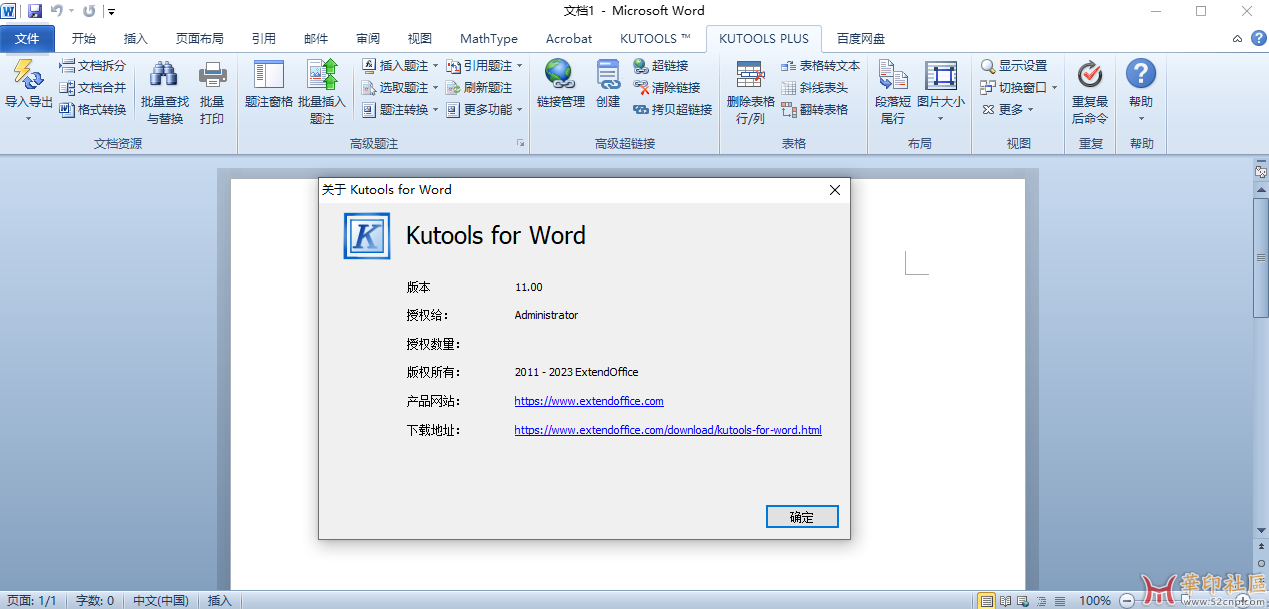Click the 文档拆分 (split document) icon

pos(67,66)
